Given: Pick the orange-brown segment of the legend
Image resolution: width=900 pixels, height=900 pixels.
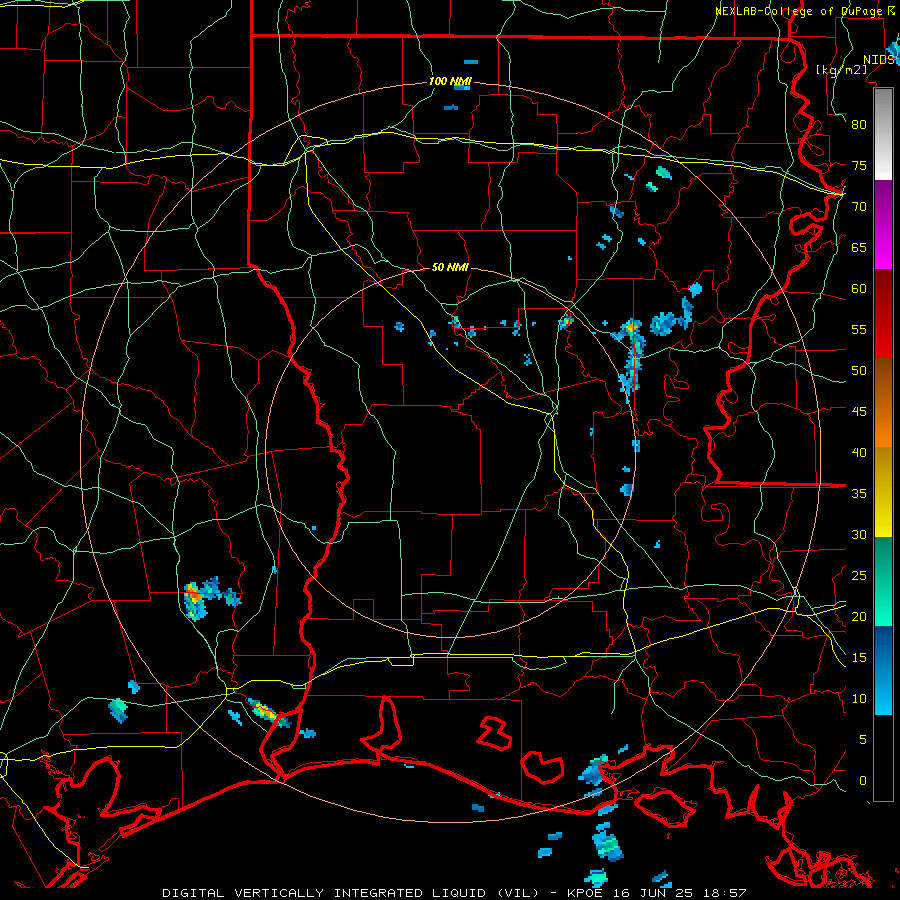Looking at the screenshot, I should tap(883, 403).
